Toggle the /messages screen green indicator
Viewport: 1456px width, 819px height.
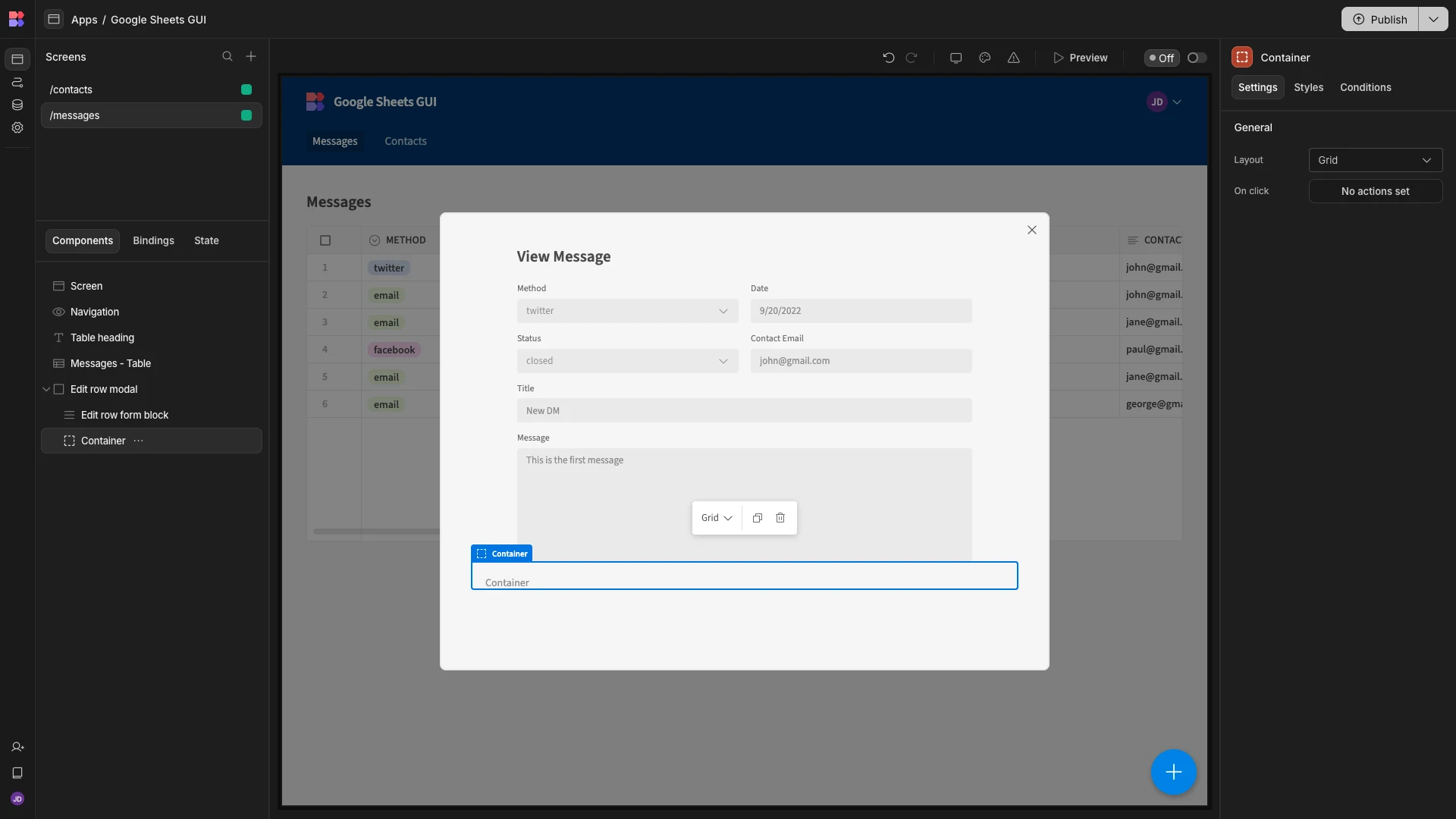pyautogui.click(x=246, y=115)
